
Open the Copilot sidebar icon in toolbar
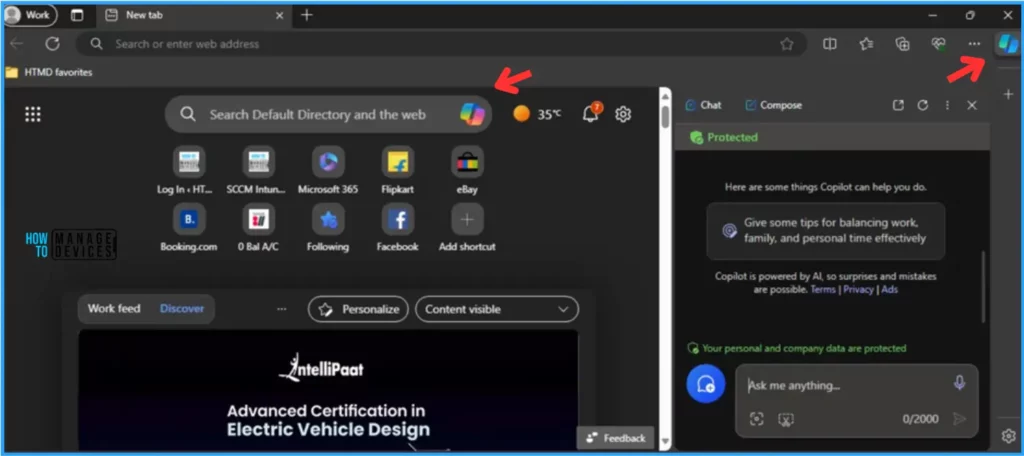1008,44
